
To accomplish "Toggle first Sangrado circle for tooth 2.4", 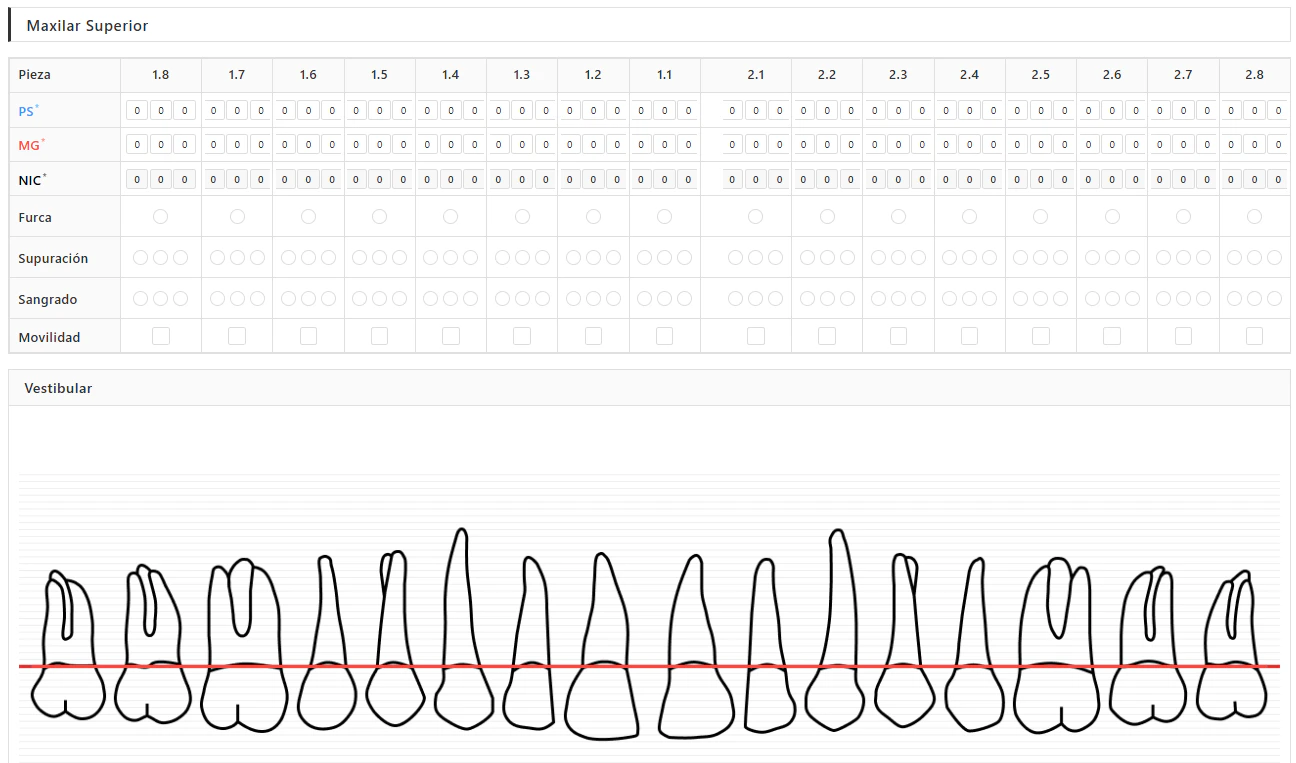I will (x=949, y=298).
